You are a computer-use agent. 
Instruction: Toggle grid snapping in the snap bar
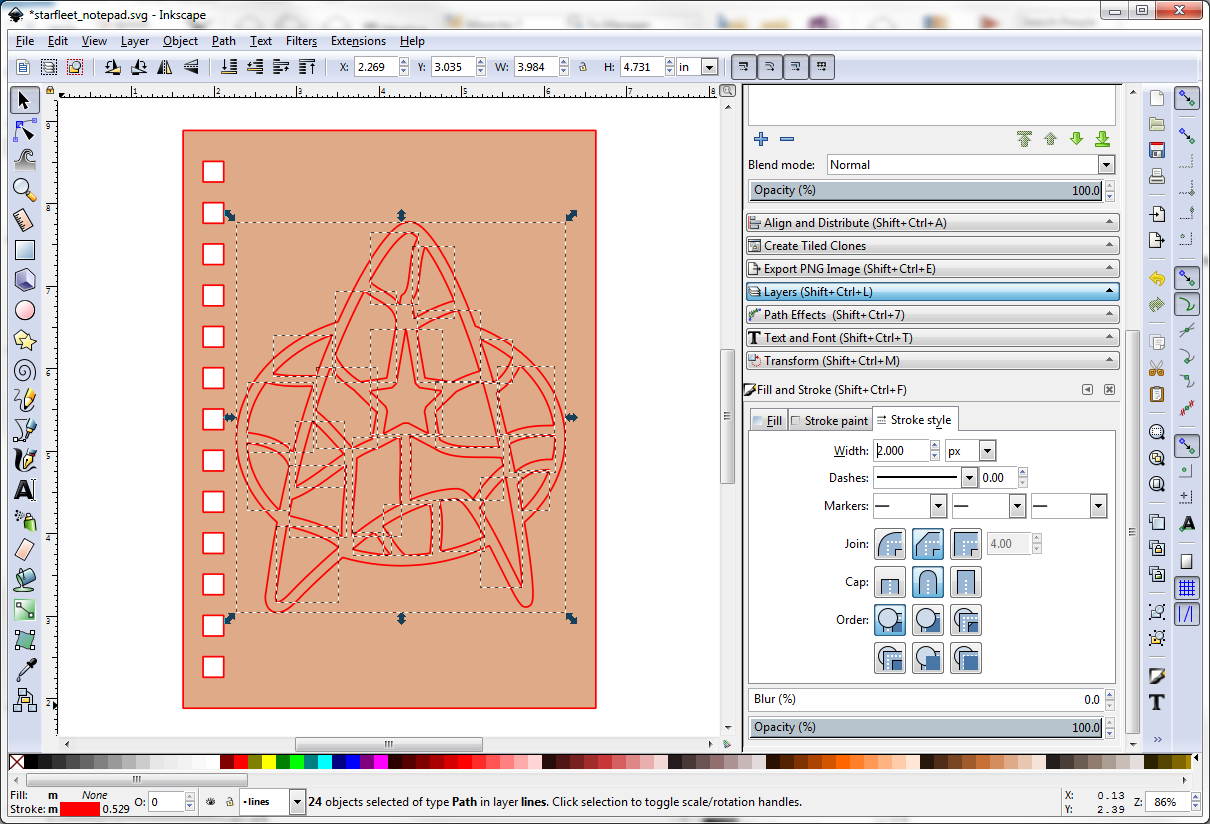pos(1187,588)
